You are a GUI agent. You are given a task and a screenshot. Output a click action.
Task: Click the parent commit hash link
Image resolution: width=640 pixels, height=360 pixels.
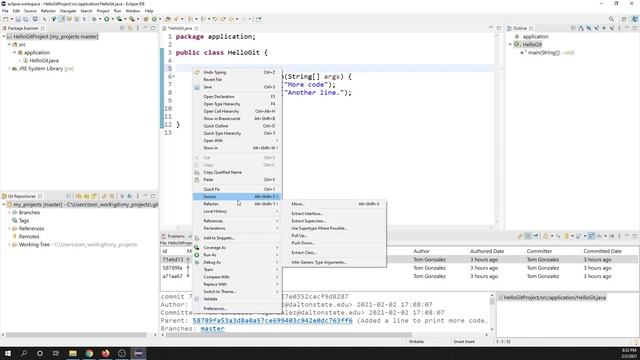[x=272, y=321]
